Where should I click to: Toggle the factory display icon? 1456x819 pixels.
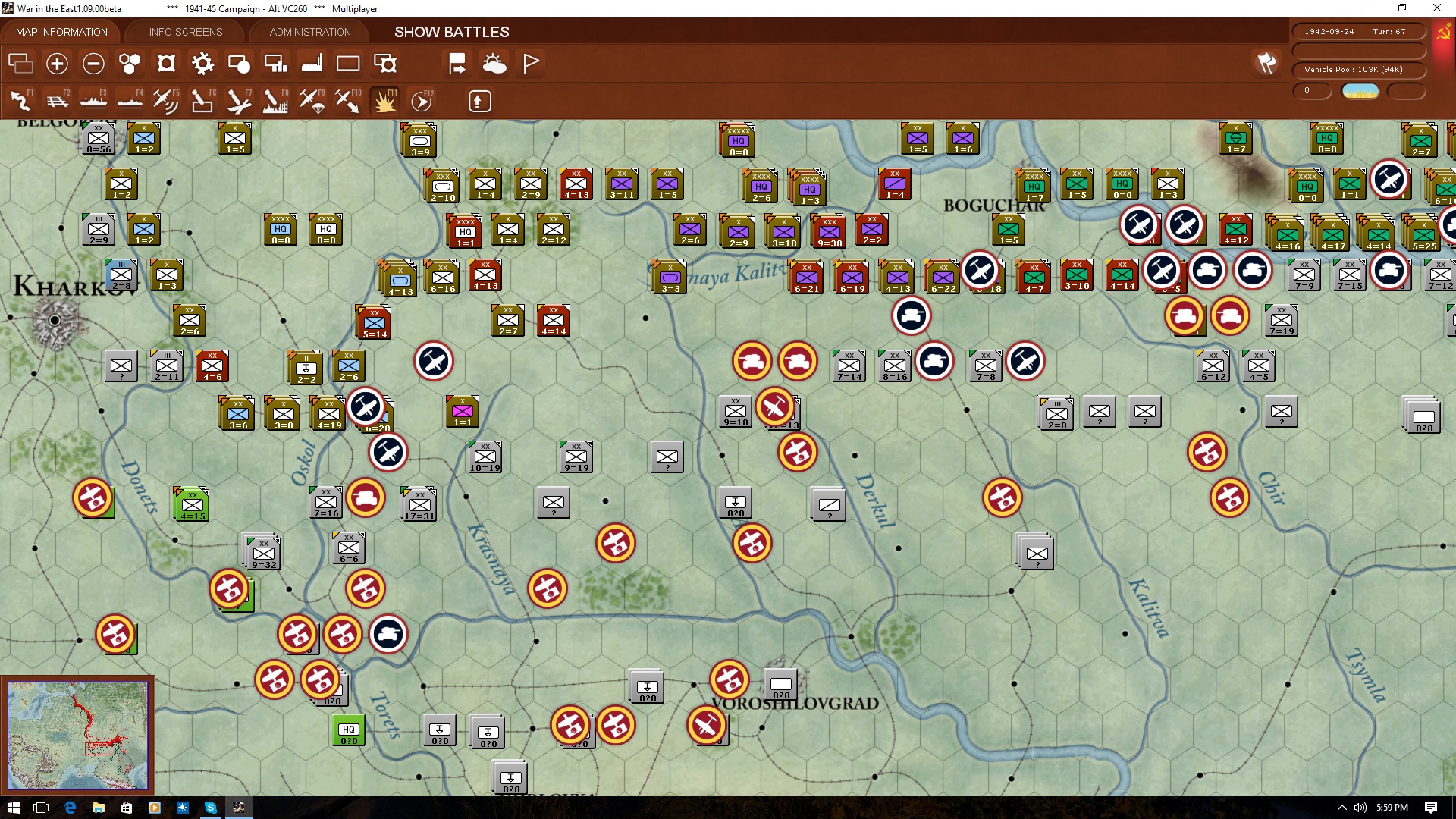tap(312, 64)
